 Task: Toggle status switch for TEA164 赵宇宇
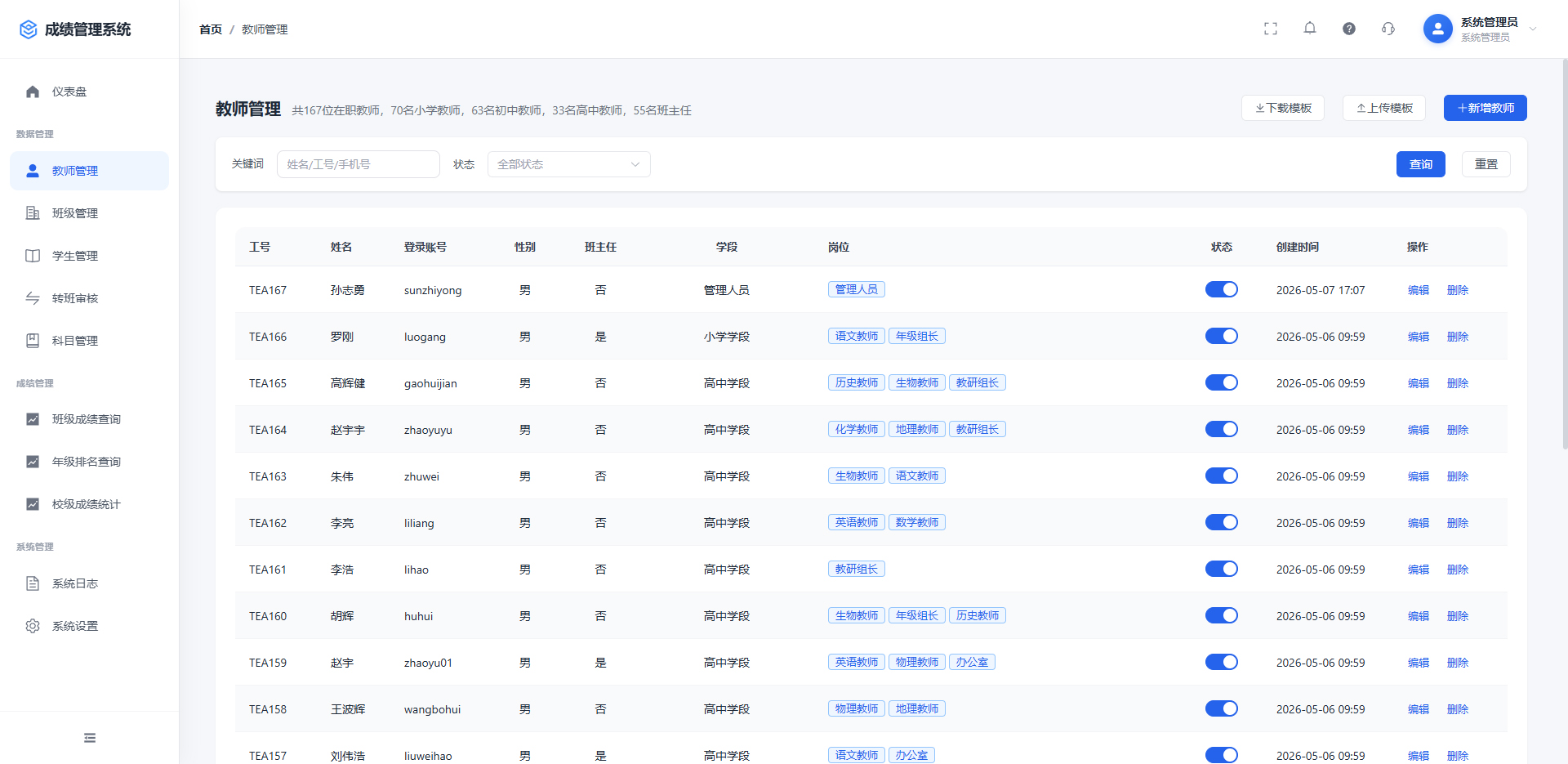click(1222, 429)
